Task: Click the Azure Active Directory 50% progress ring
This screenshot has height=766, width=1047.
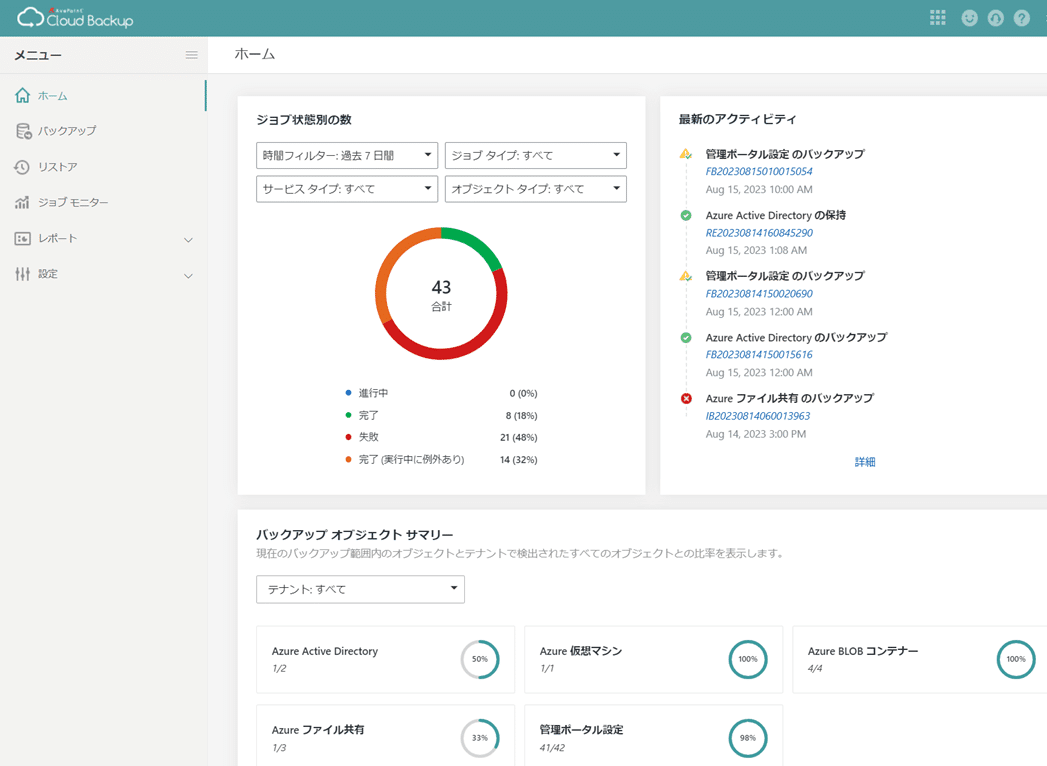Action: tap(480, 659)
